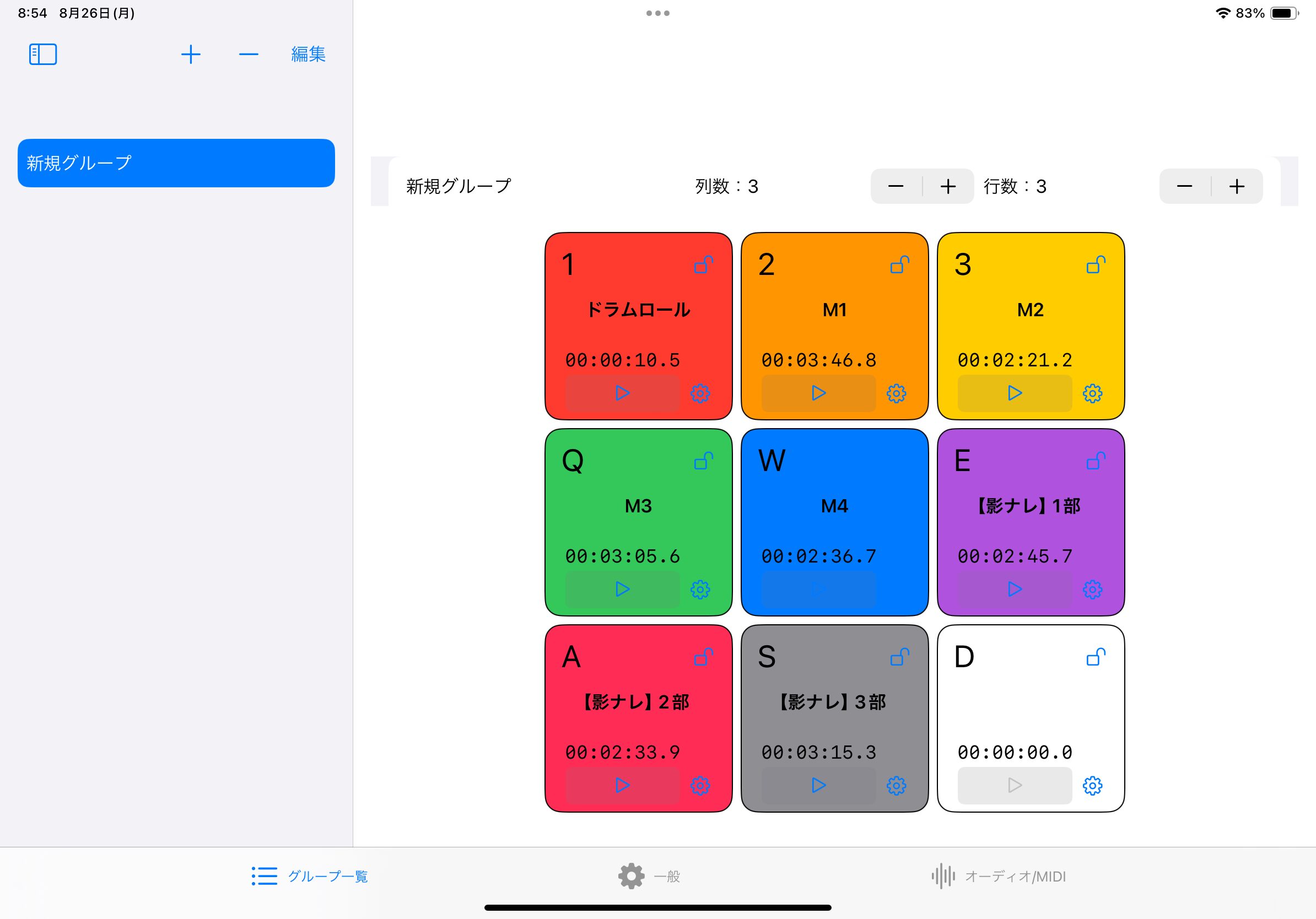Tap the 編集 edit button
1316x919 pixels.
click(x=308, y=55)
